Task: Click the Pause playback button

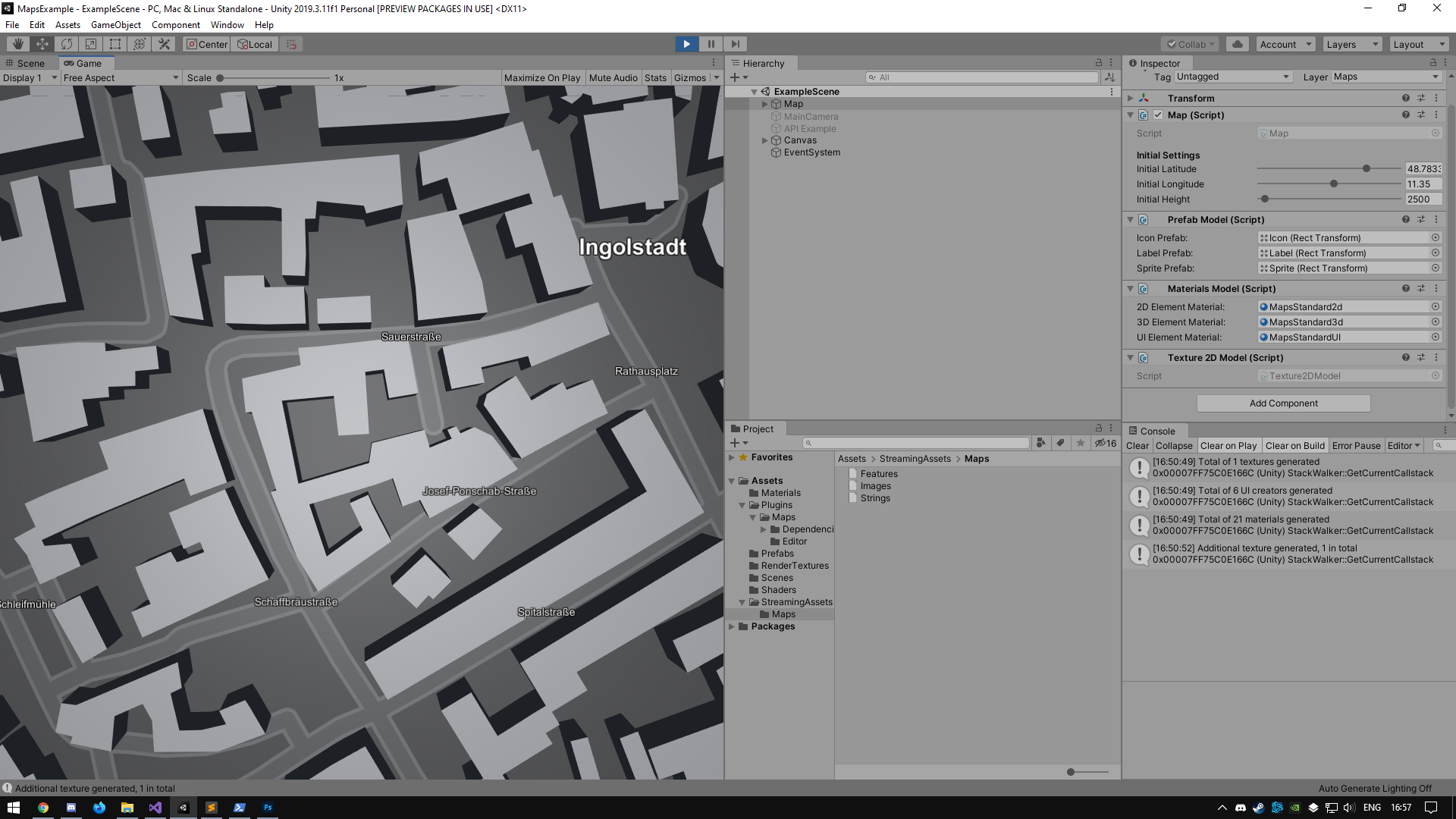Action: (711, 44)
